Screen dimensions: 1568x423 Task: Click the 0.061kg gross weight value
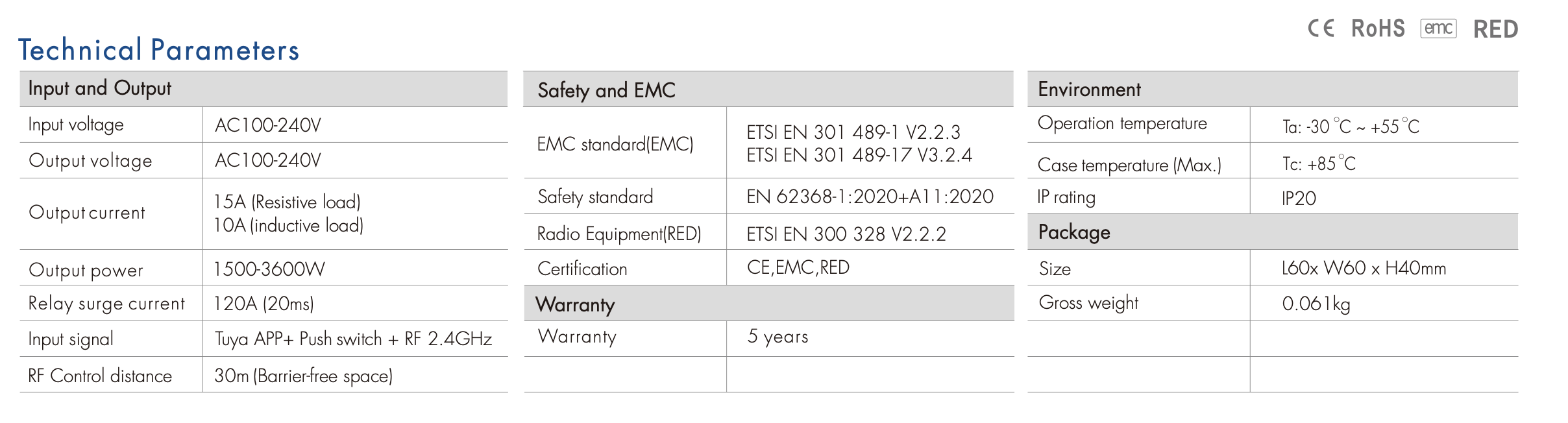tap(1316, 304)
